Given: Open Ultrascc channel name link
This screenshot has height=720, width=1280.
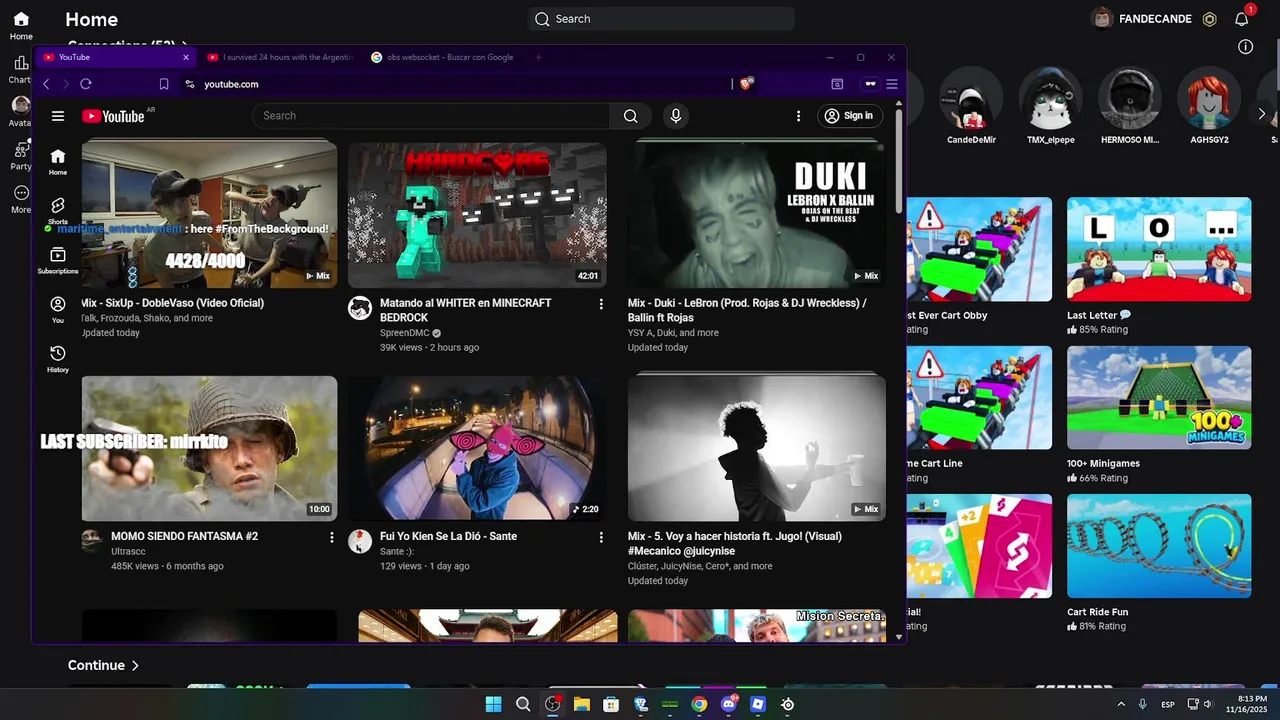Looking at the screenshot, I should (x=128, y=551).
